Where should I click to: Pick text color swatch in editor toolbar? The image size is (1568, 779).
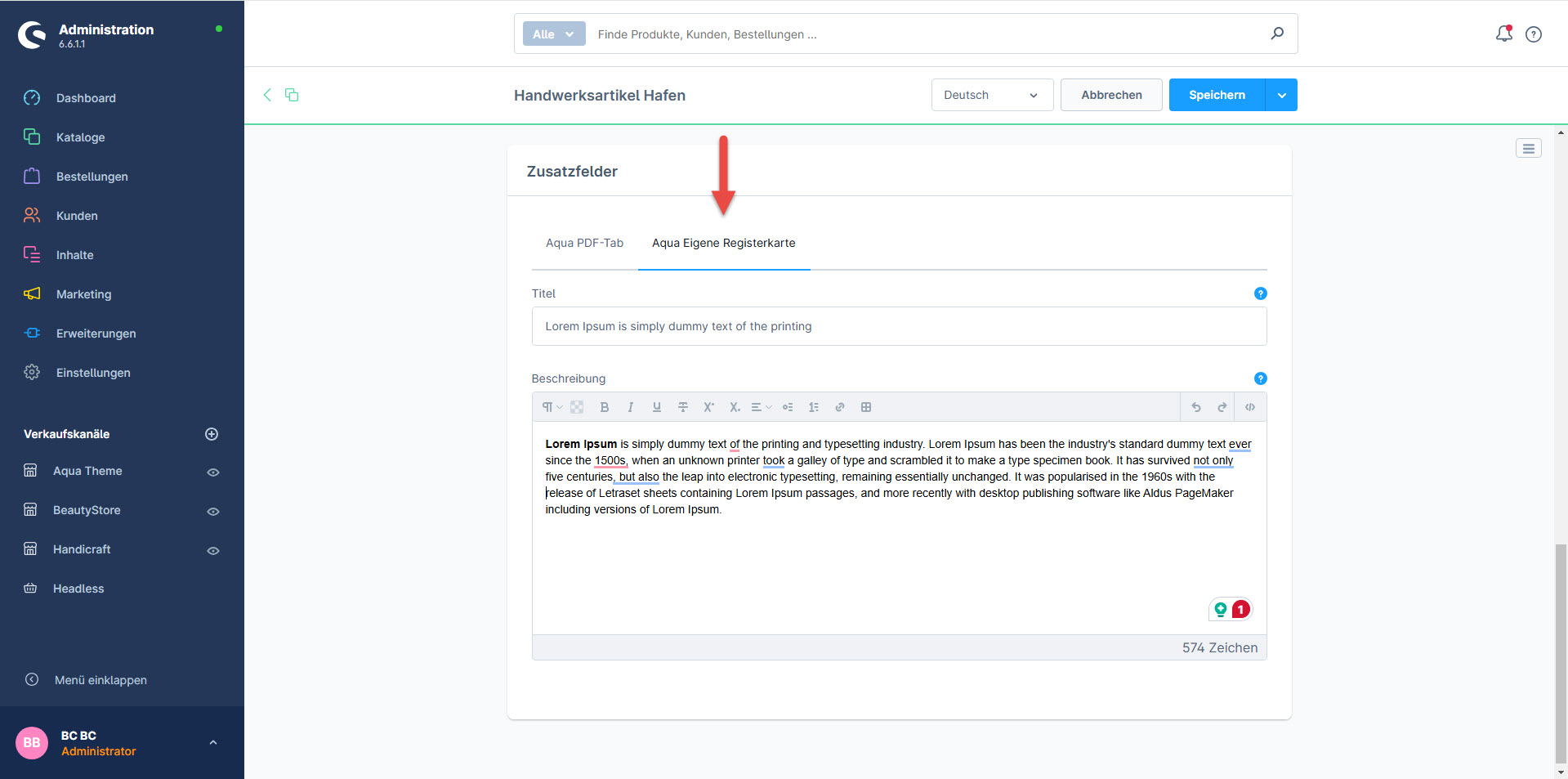click(x=577, y=407)
